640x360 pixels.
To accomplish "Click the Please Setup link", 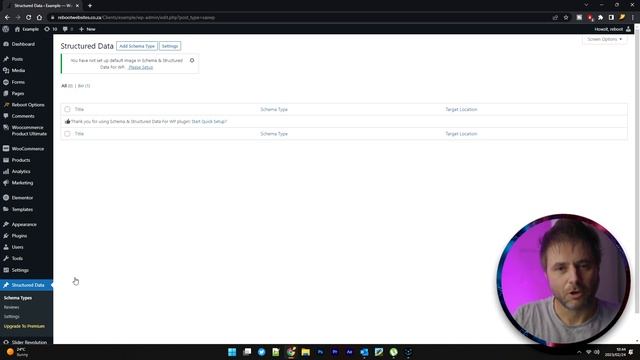I will click(x=140, y=67).
